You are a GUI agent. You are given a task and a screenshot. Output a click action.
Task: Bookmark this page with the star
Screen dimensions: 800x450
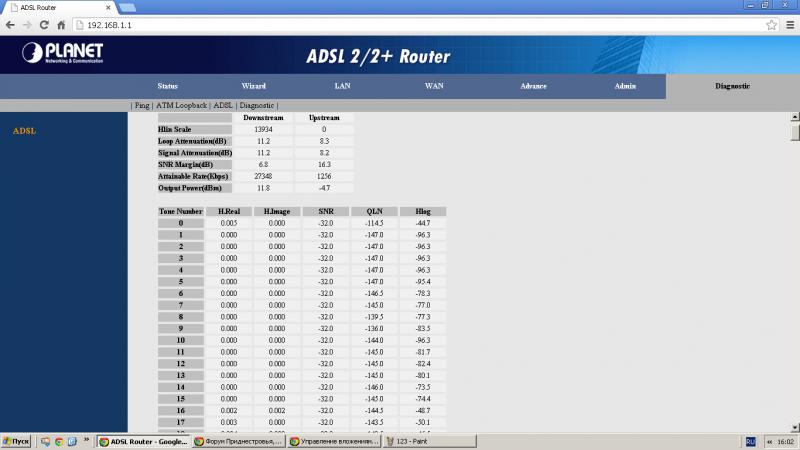[x=771, y=23]
